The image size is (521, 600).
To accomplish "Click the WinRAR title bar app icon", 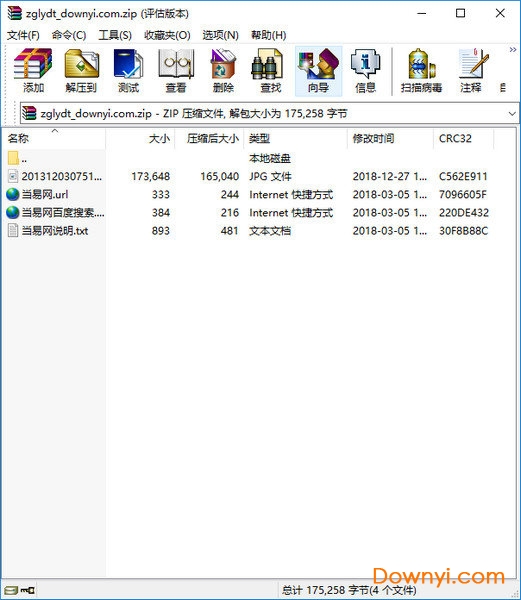I will pos(15,13).
